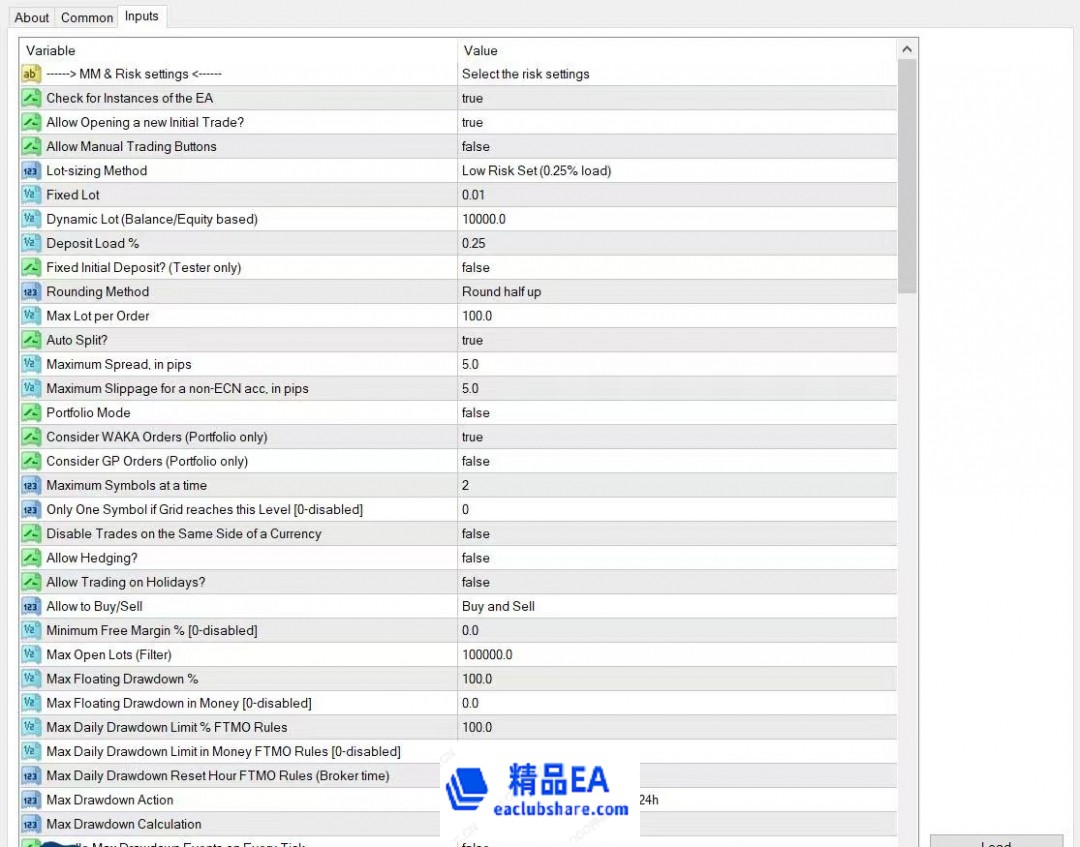The image size is (1080, 847).
Task: Click the scrollbar up arrow
Action: 907,50
